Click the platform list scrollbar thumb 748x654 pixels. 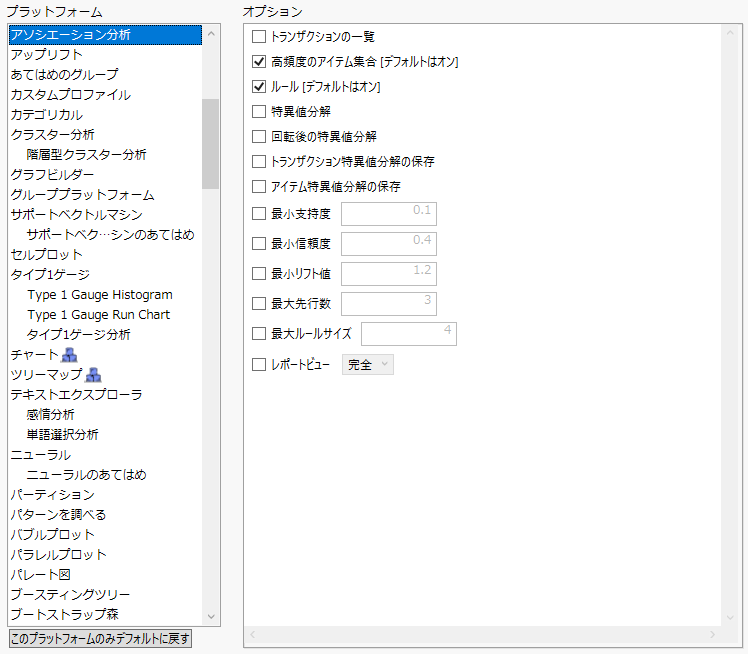(210, 144)
